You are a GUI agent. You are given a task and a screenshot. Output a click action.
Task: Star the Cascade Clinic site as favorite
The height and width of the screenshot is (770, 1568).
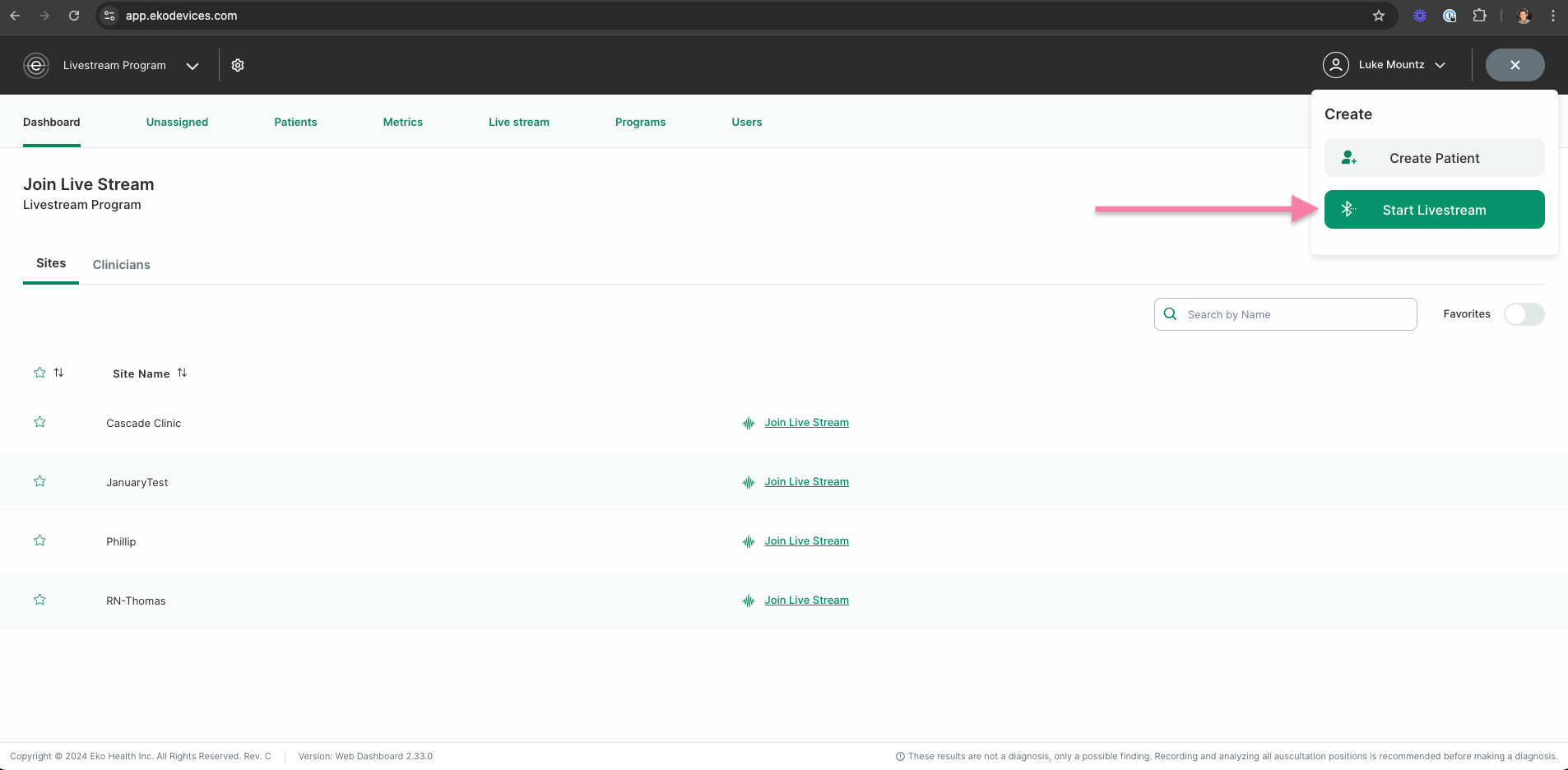pos(40,422)
